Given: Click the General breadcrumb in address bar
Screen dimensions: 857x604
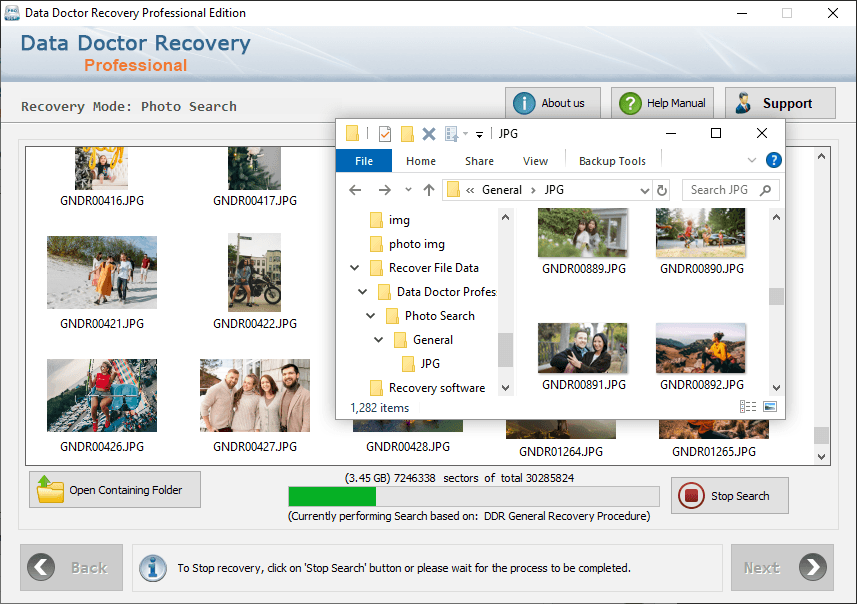Looking at the screenshot, I should [x=502, y=190].
